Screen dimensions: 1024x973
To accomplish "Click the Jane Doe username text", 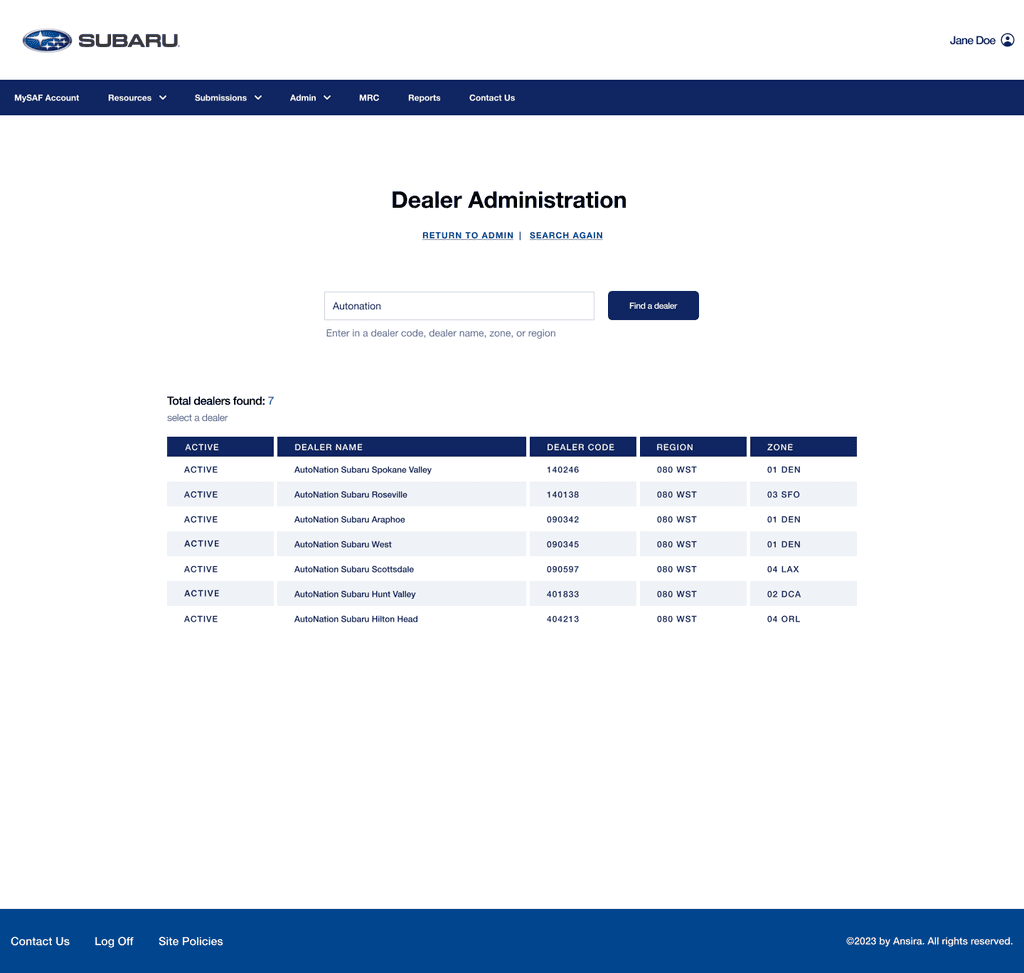I will (x=972, y=40).
